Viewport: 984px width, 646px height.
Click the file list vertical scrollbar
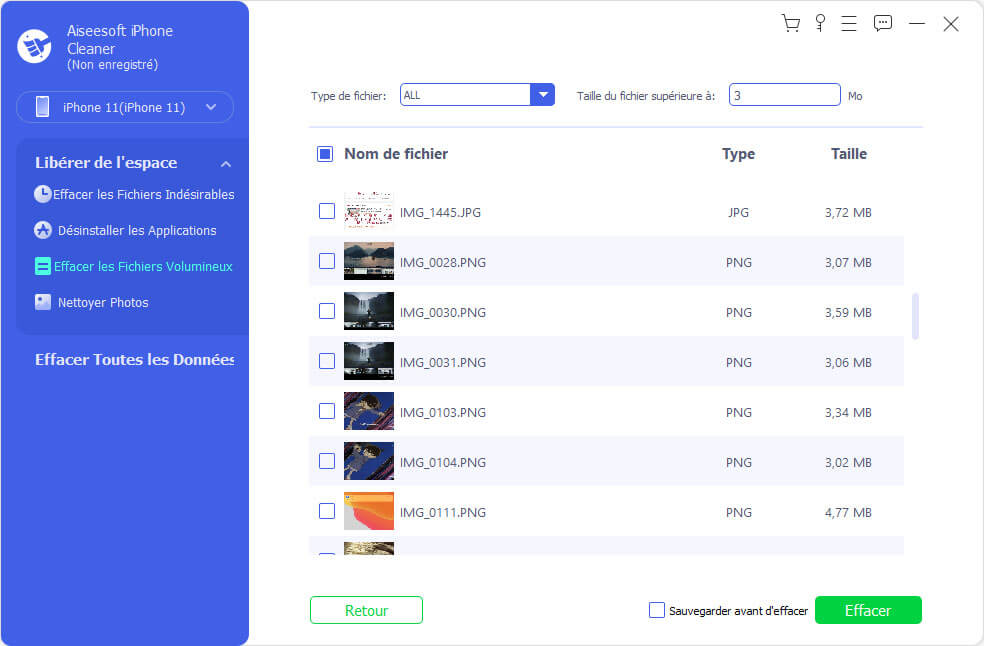(915, 316)
